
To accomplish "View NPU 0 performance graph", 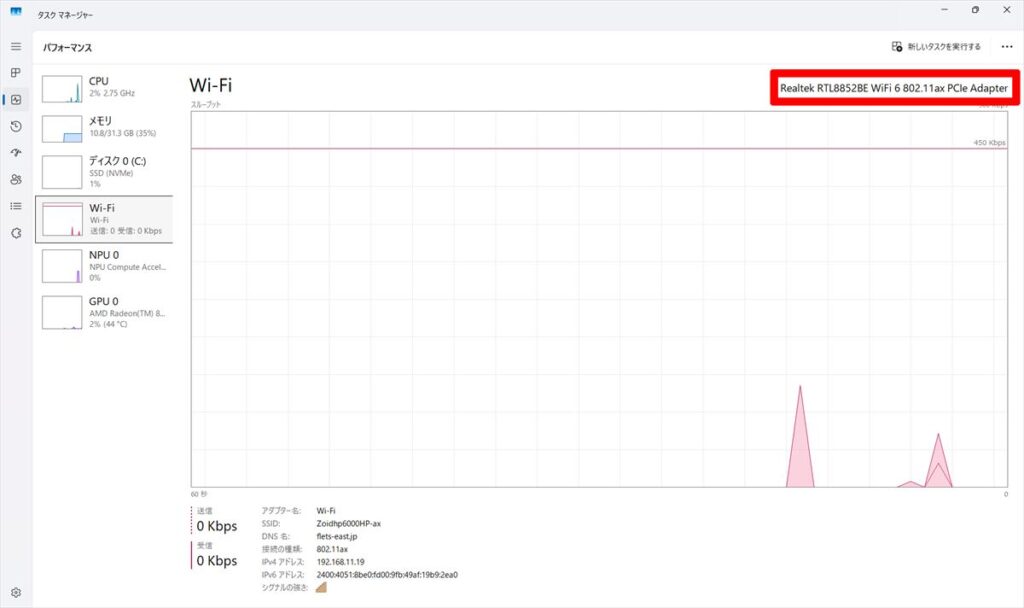I will (103, 266).
